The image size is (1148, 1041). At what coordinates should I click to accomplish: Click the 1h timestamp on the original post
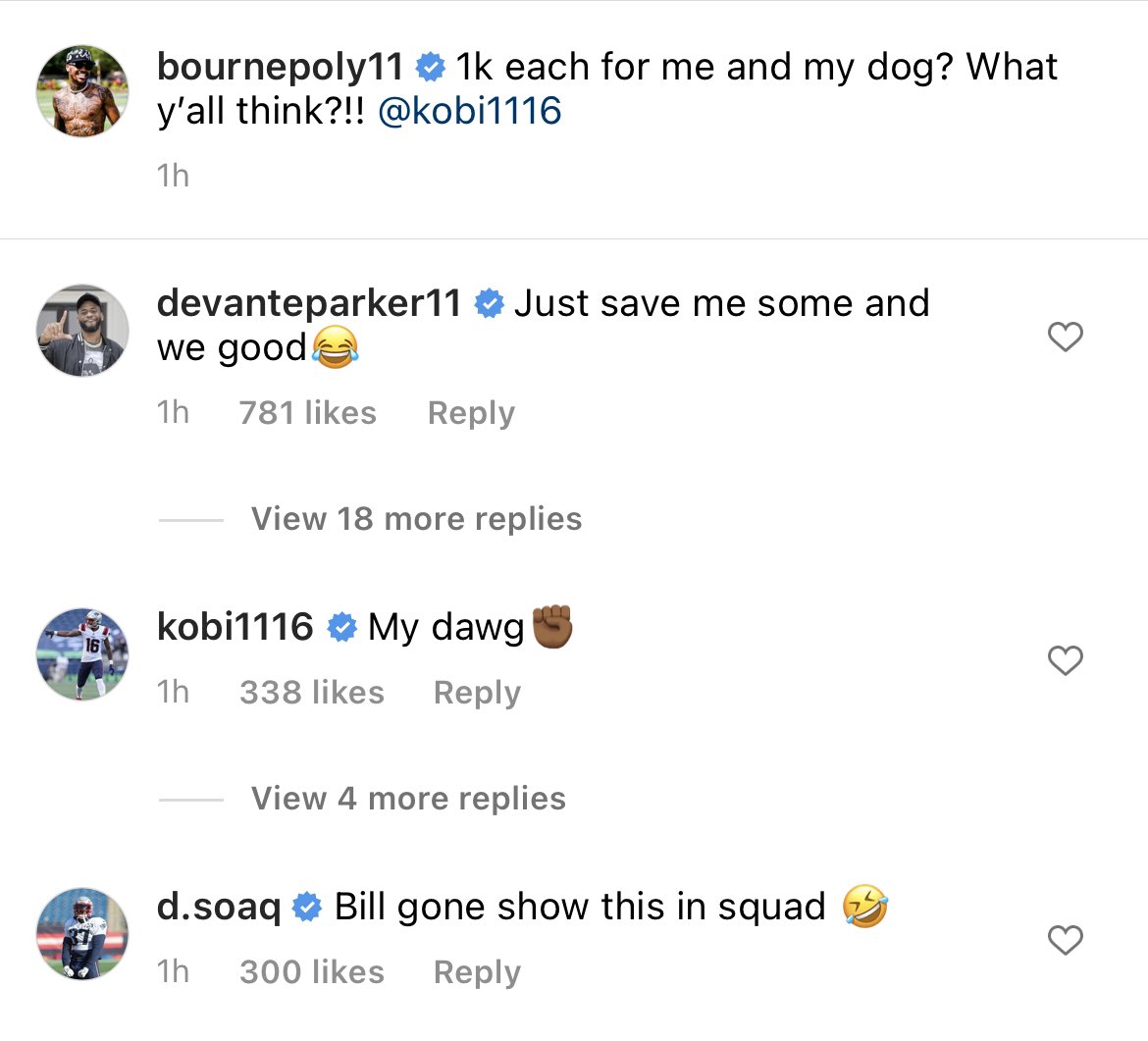(171, 175)
